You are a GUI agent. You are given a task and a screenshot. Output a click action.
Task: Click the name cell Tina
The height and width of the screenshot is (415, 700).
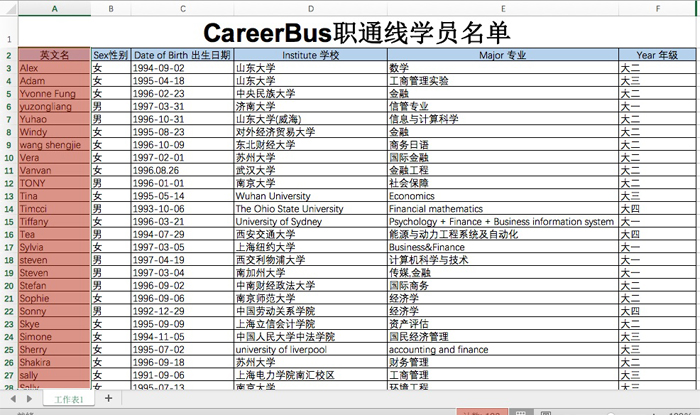pos(54,196)
